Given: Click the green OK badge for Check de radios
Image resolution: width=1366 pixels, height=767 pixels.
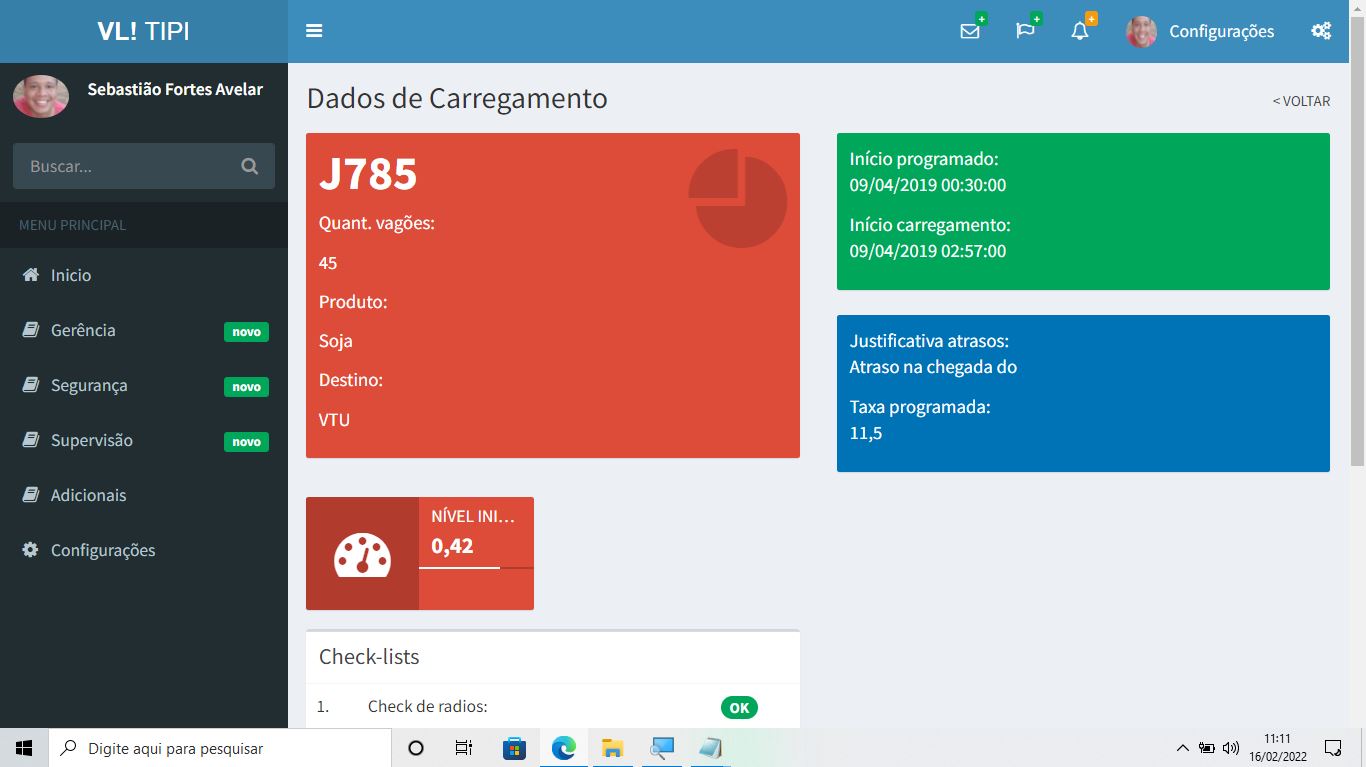Looking at the screenshot, I should point(739,708).
